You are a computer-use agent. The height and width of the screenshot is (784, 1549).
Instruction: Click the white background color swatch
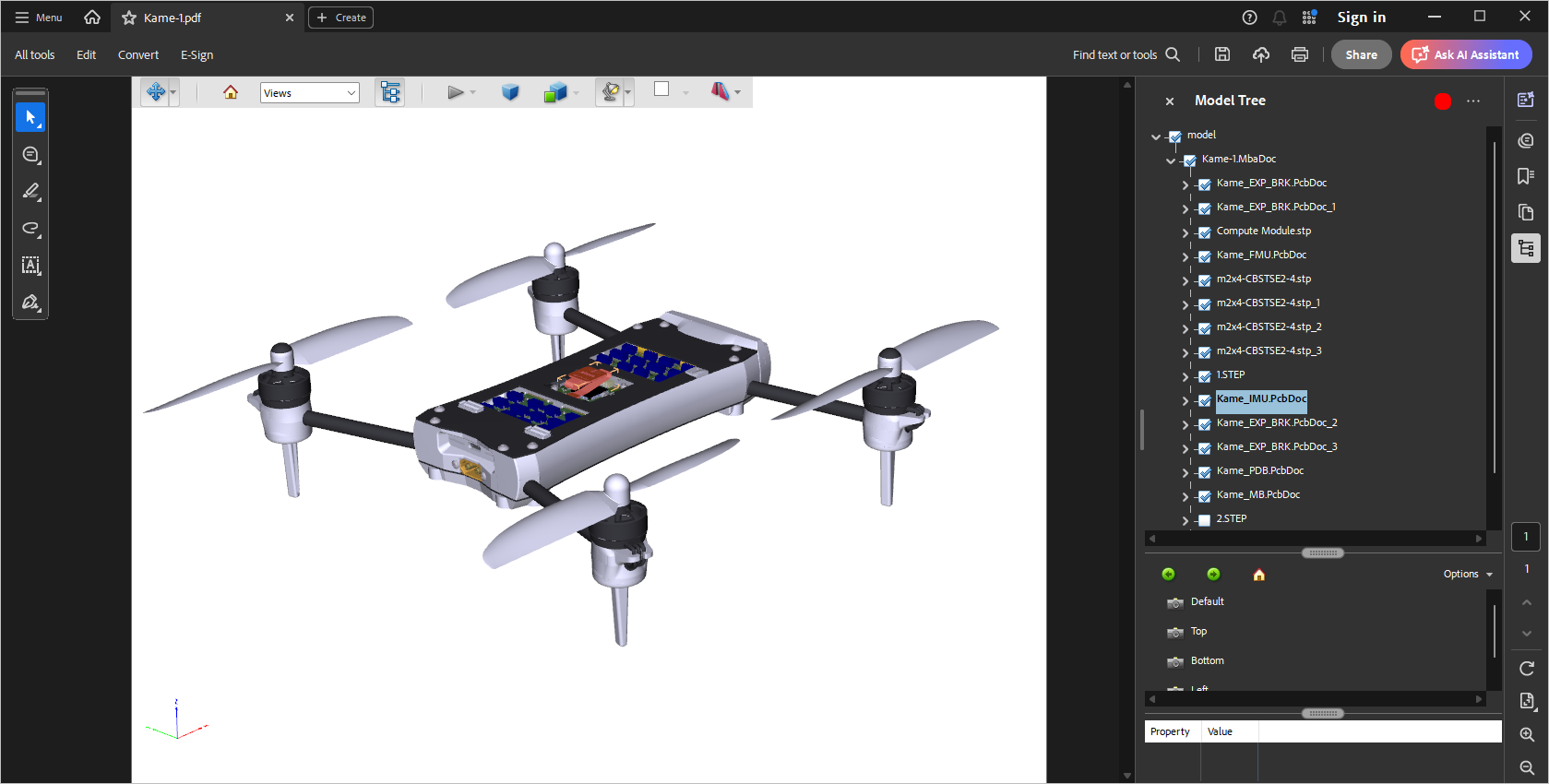[661, 89]
